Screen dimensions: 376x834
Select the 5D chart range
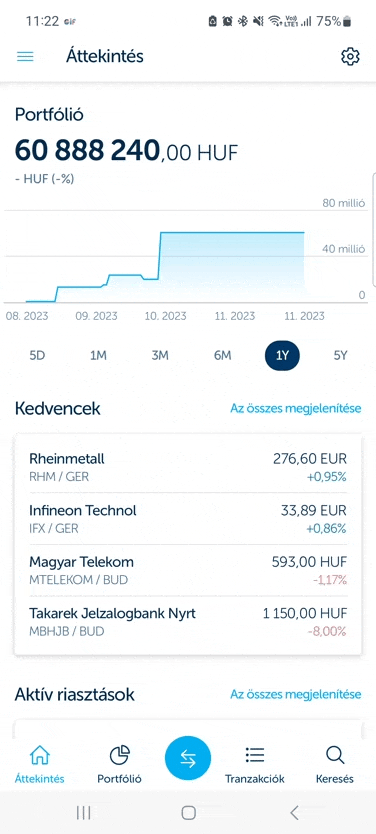coord(37,356)
